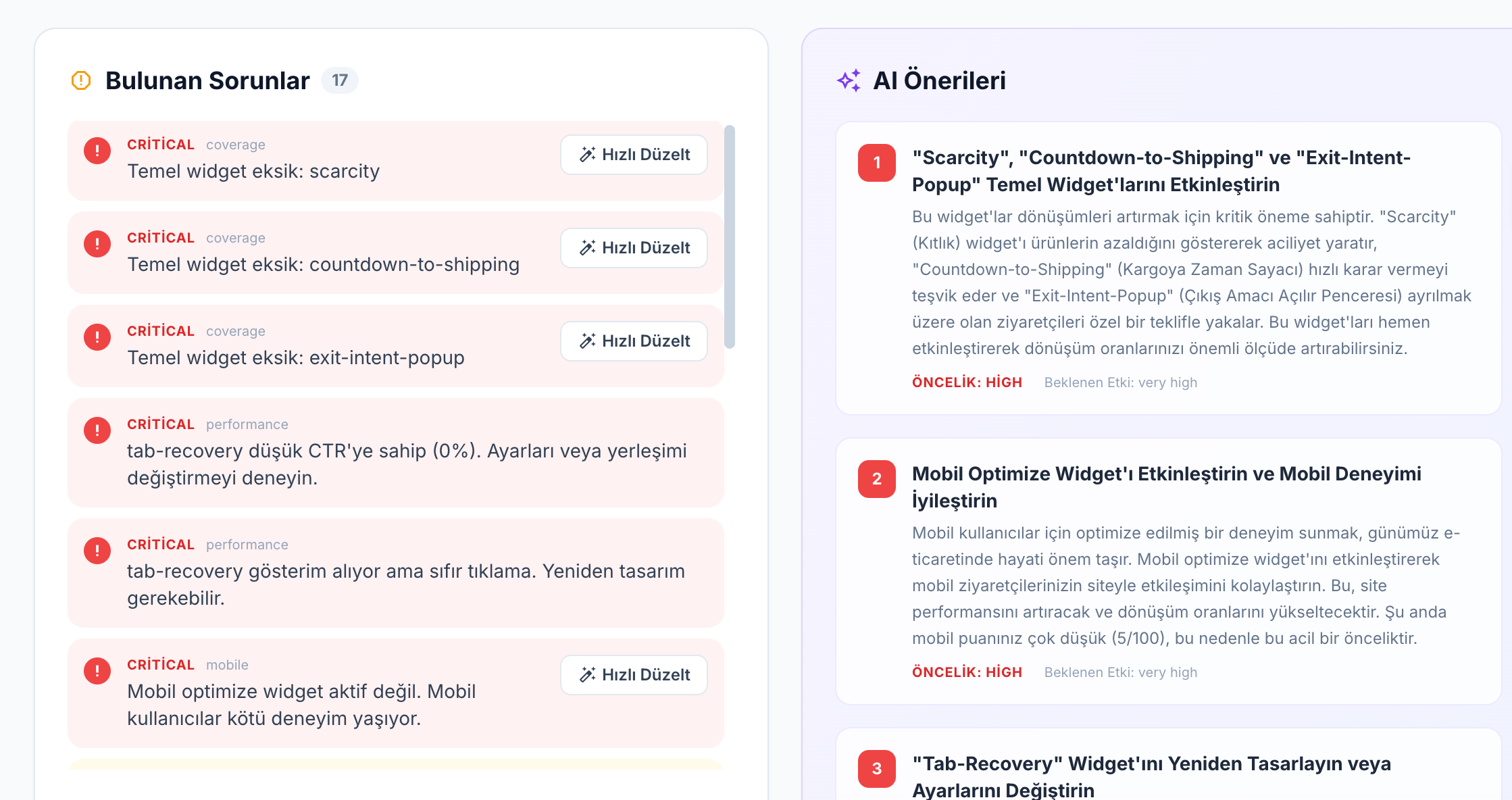This screenshot has width=1512, height=800.
Task: Select recommendation number 3 red badge
Action: click(x=876, y=769)
